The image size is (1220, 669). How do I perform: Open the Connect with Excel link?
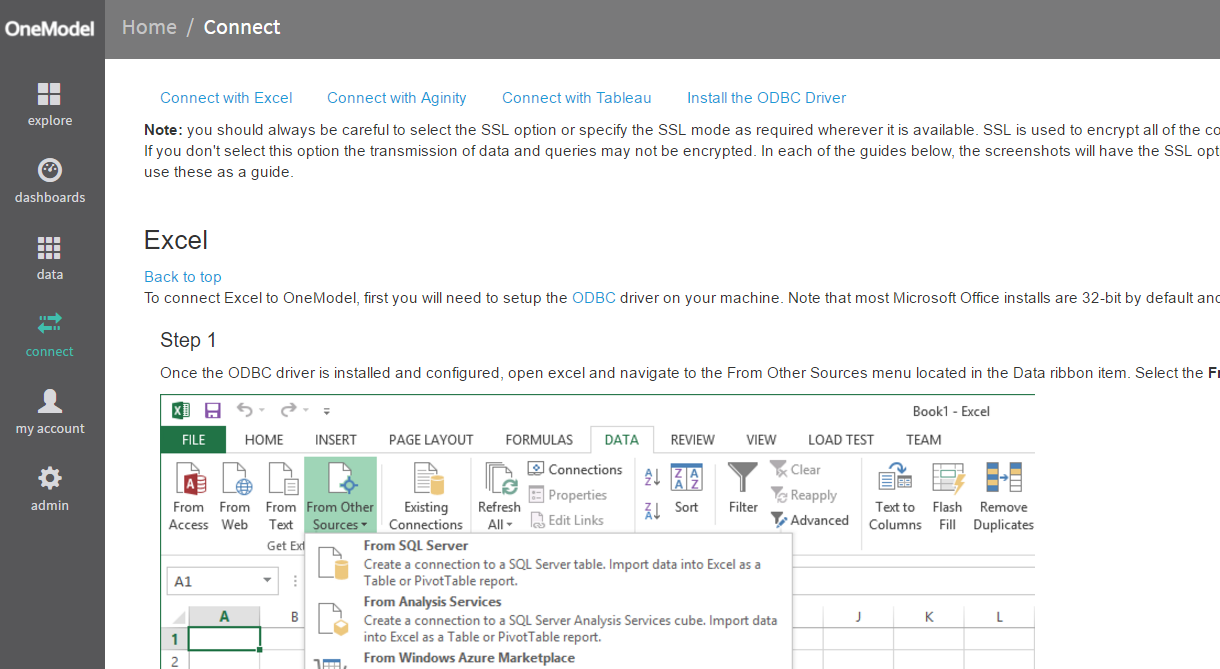226,98
